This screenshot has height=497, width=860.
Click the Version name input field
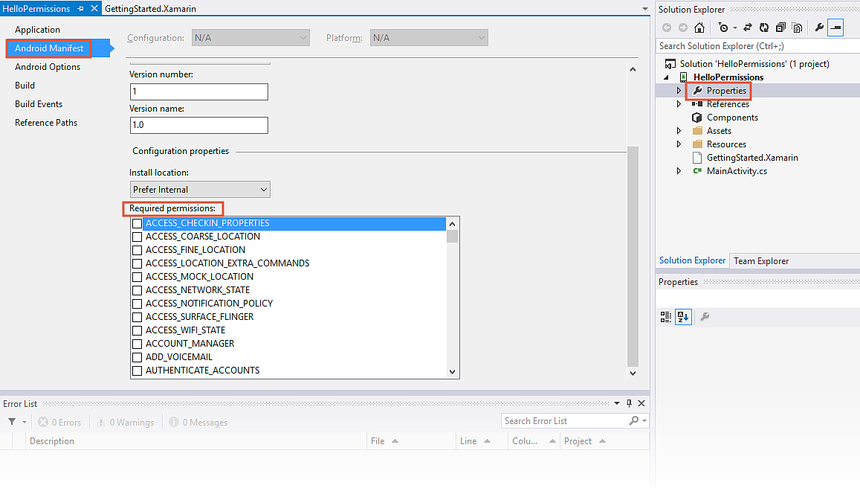(199, 126)
